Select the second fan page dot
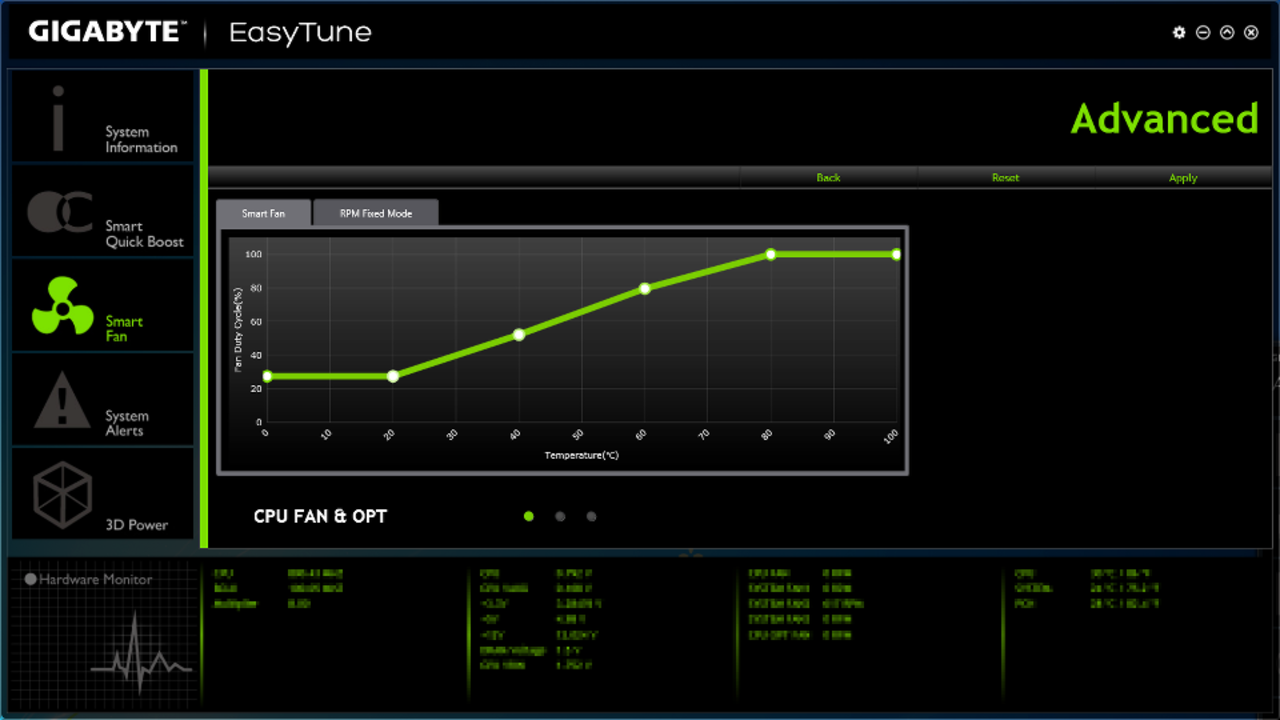The height and width of the screenshot is (720, 1280). coord(560,516)
